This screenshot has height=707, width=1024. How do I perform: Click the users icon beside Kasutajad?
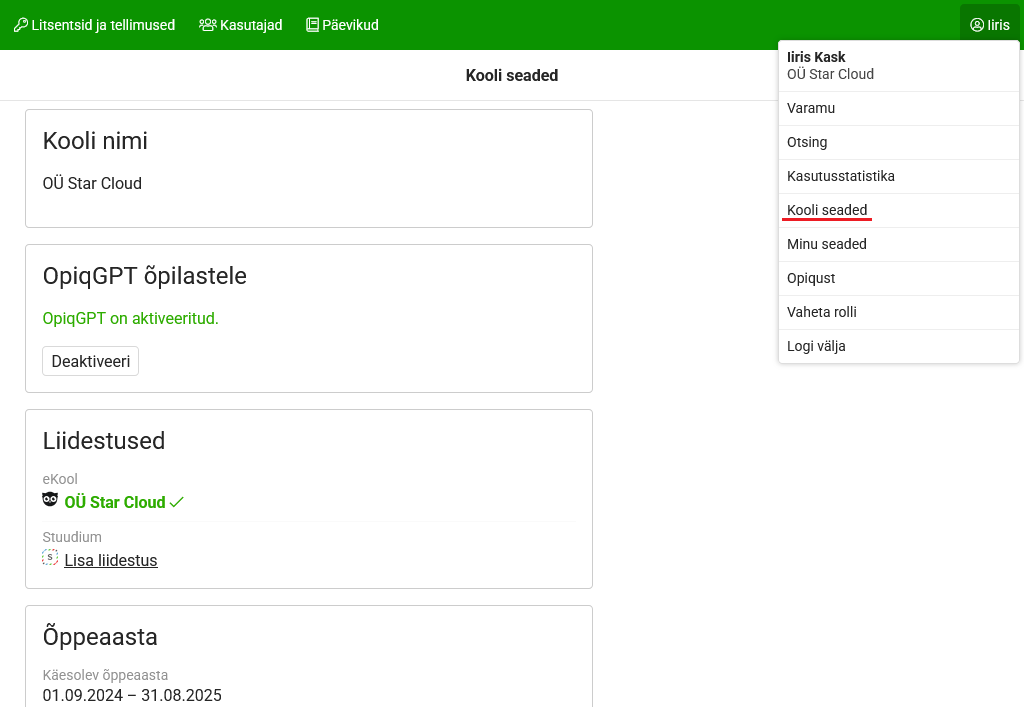coord(208,25)
